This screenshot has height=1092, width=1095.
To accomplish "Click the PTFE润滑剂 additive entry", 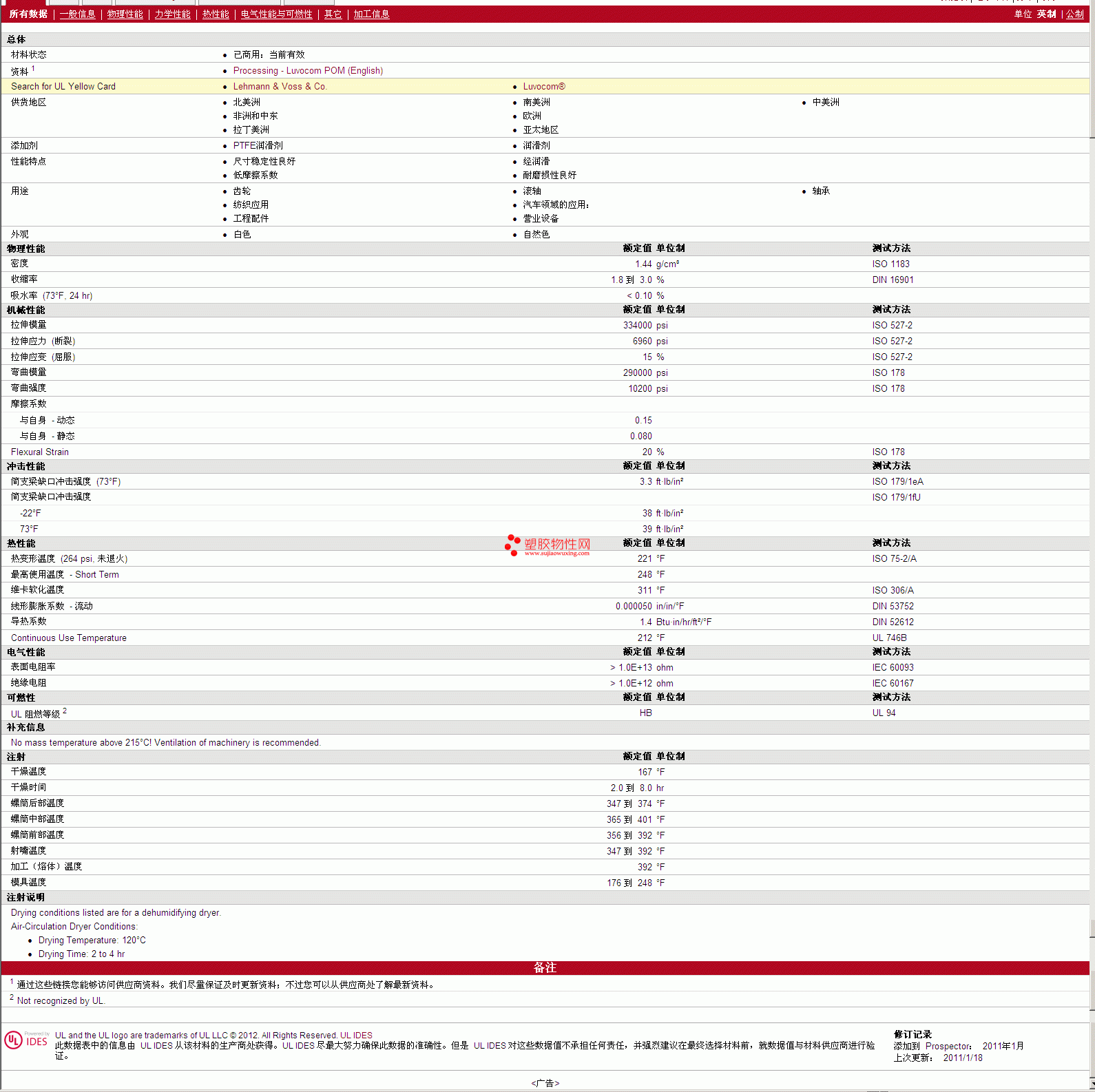I will click(x=258, y=146).
